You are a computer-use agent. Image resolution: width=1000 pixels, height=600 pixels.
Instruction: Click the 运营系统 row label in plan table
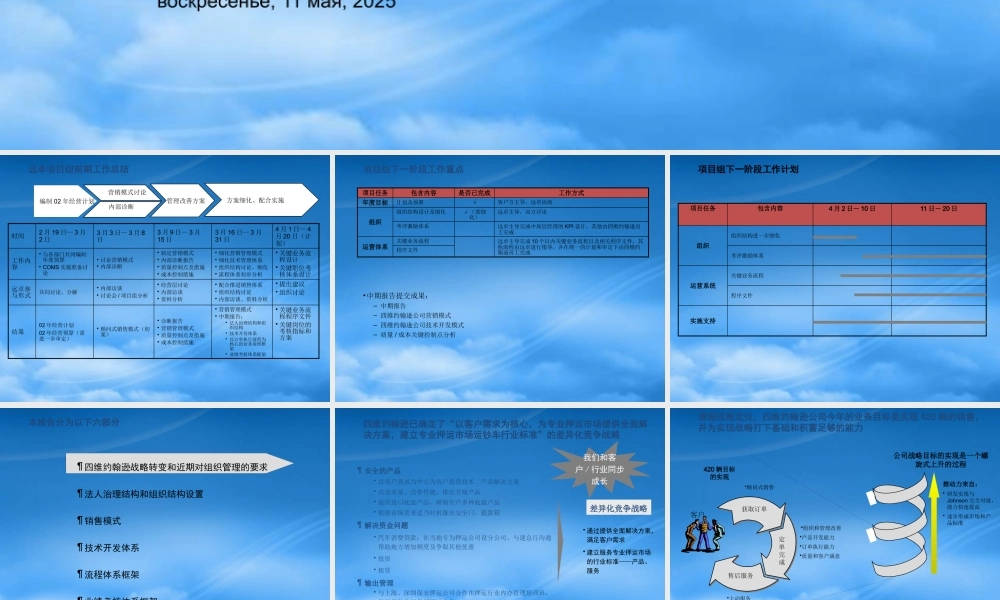tap(702, 286)
